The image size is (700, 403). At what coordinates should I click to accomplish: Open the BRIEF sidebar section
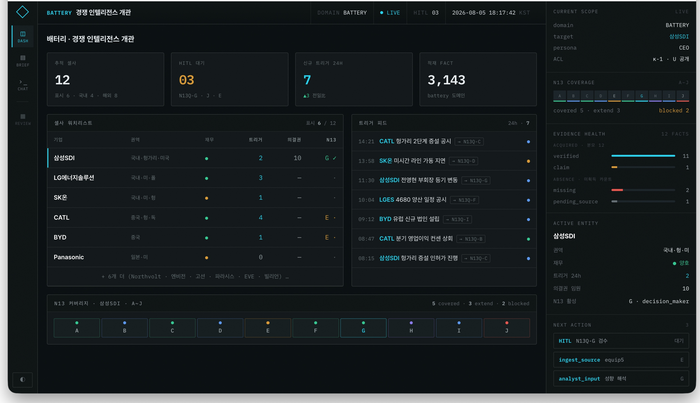[23, 61]
